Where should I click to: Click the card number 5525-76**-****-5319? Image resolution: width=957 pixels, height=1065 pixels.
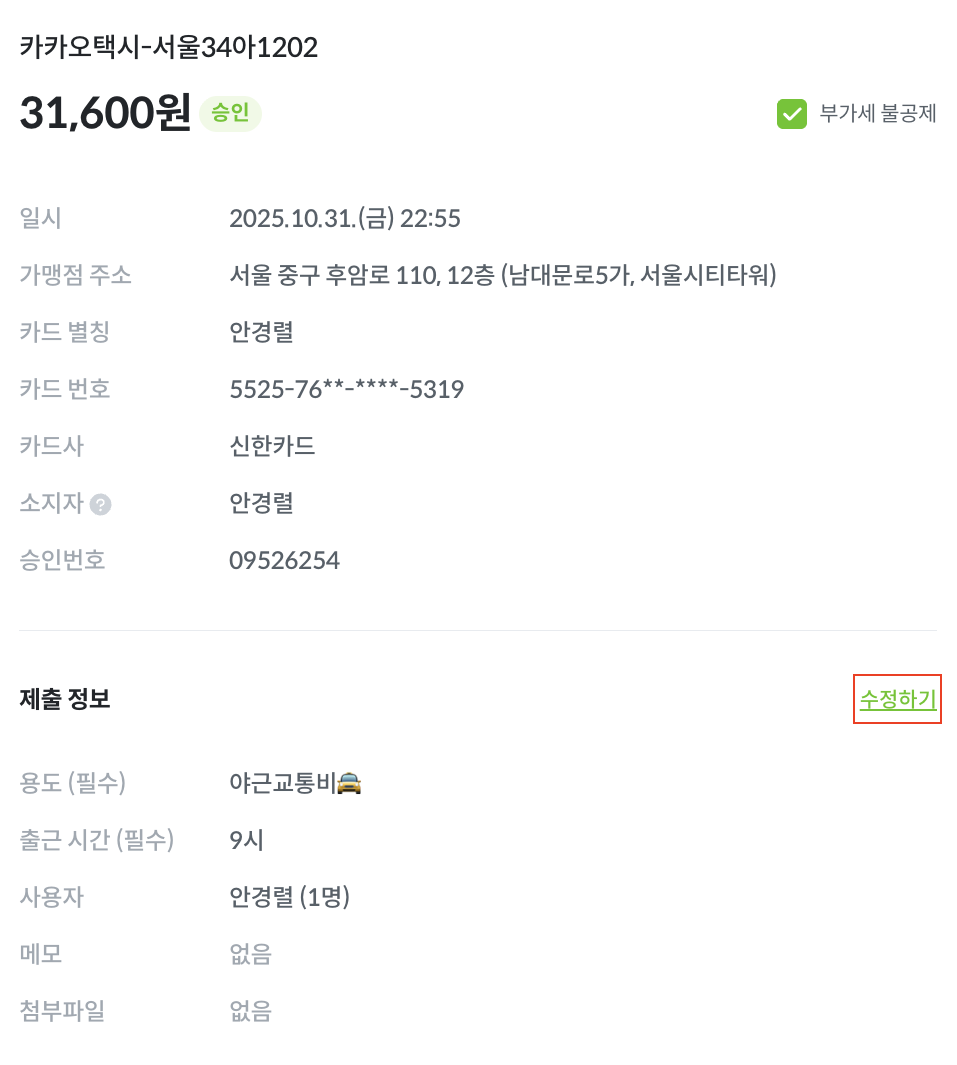346,389
